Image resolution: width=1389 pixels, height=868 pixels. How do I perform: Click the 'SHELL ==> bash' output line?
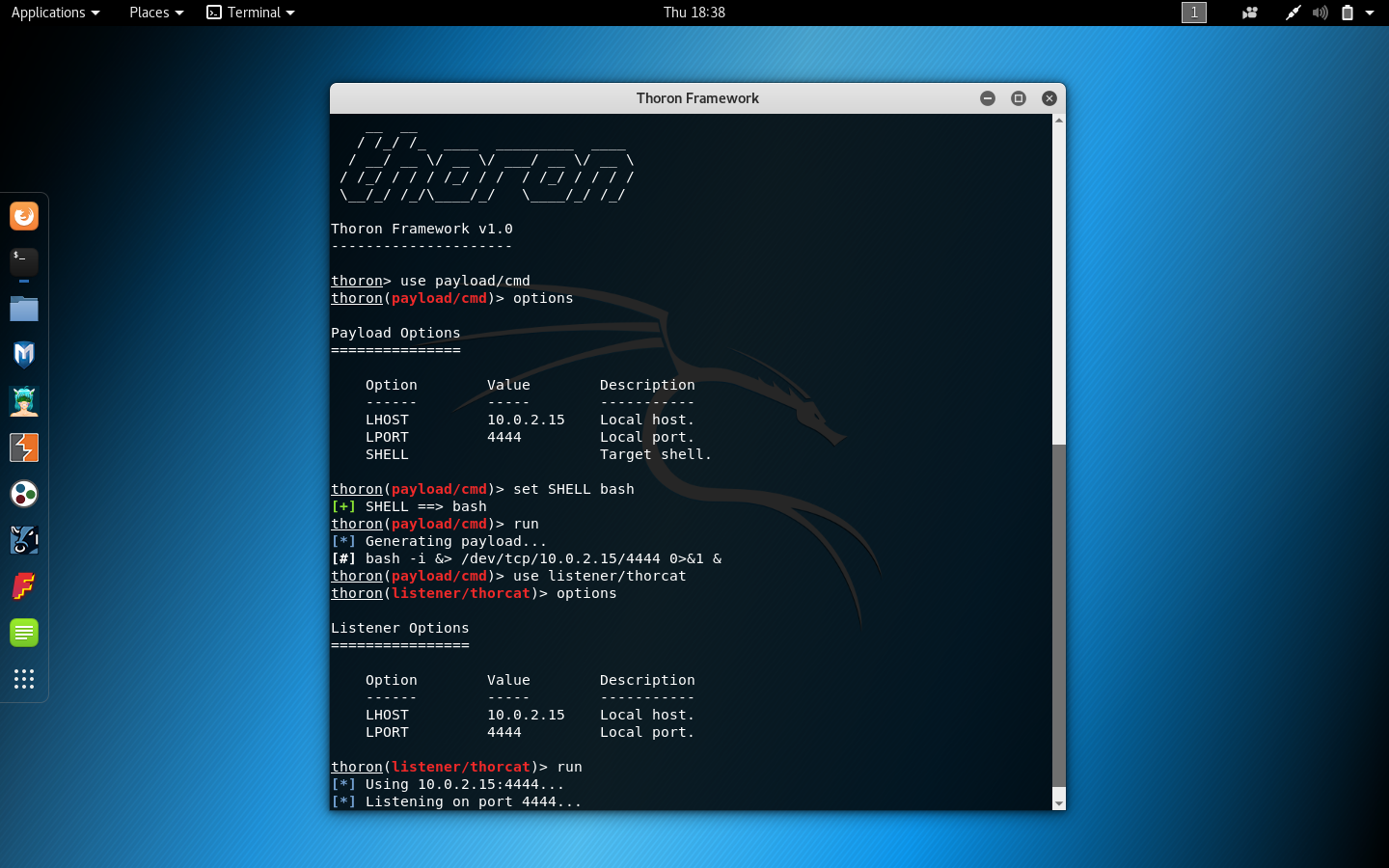coord(409,506)
